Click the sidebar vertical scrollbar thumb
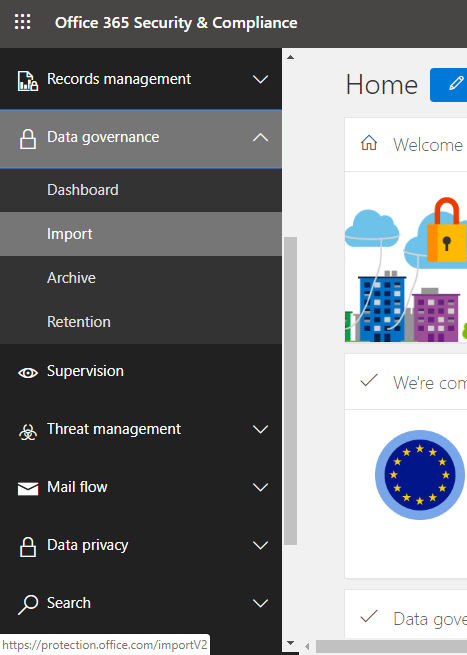The width and height of the screenshot is (467, 655). tap(290, 391)
